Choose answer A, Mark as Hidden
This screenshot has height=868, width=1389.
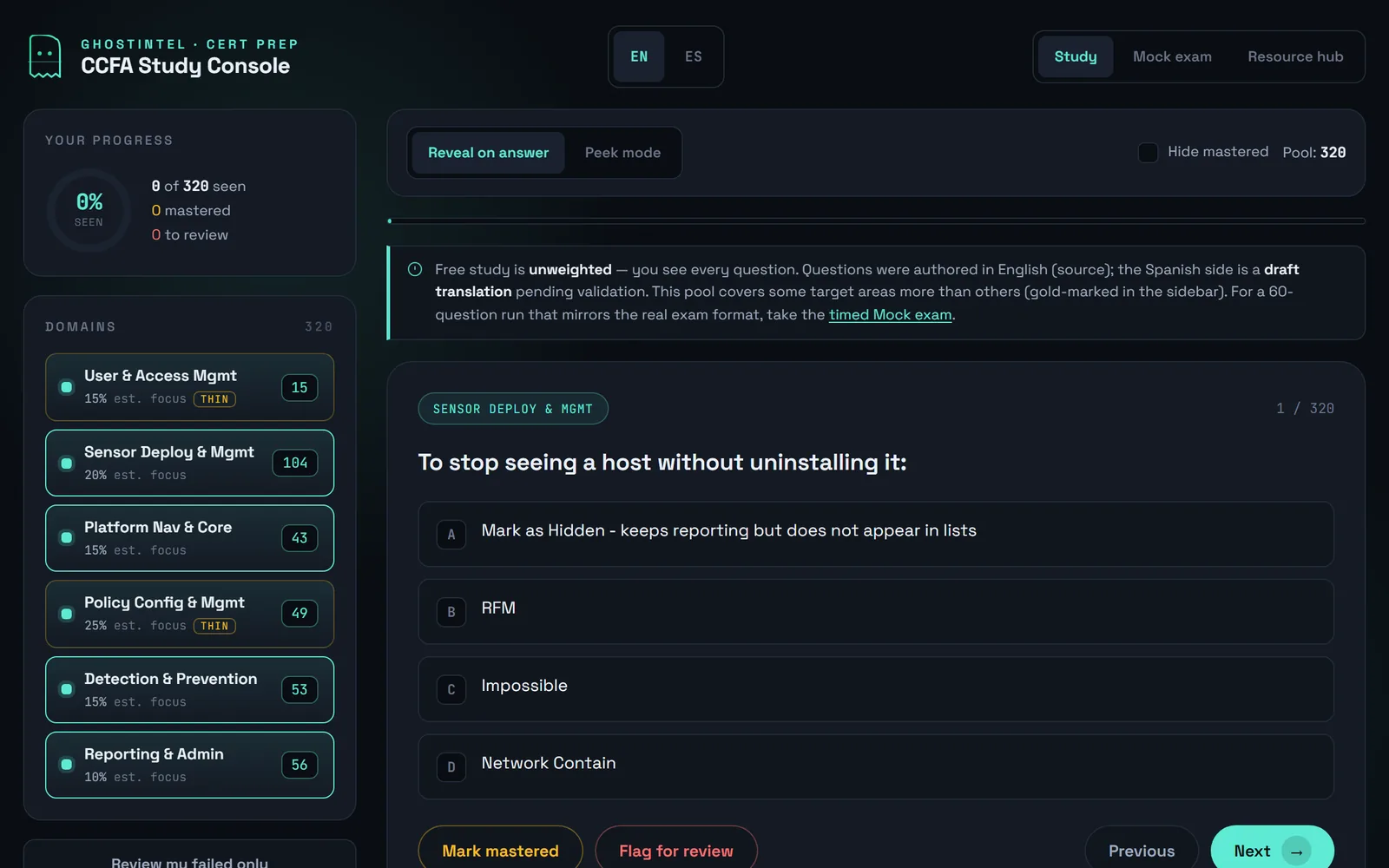(876, 534)
